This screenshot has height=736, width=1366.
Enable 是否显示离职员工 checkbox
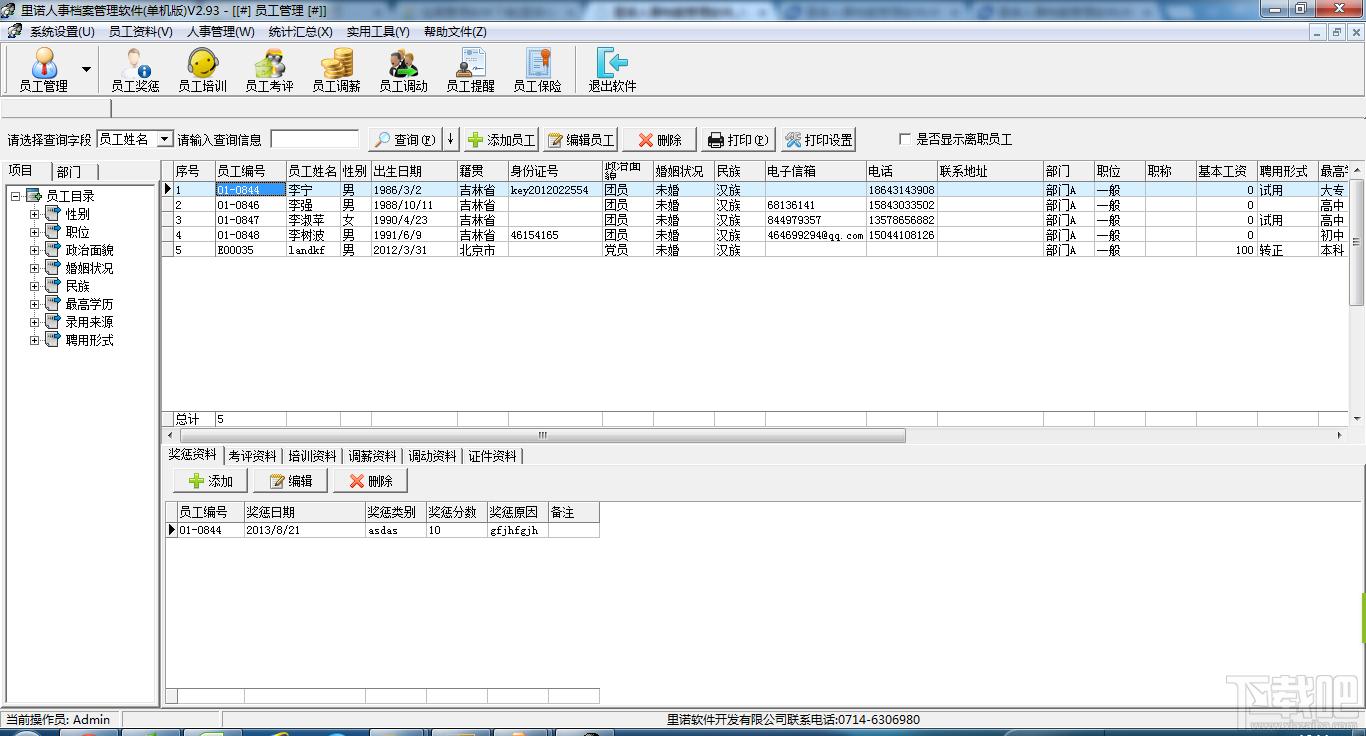(x=906, y=140)
